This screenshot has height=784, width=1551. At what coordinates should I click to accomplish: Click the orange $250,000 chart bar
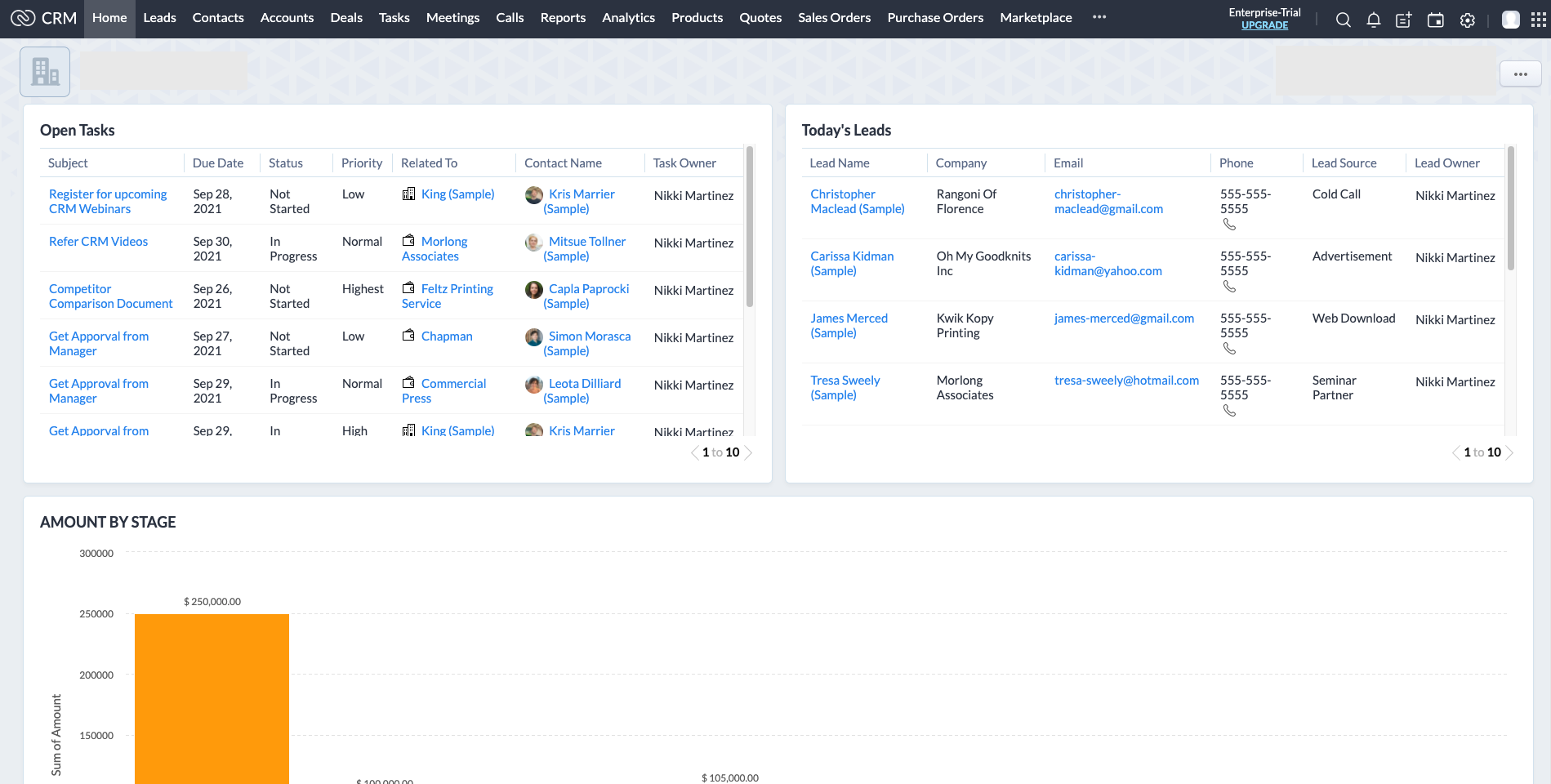tap(212, 698)
